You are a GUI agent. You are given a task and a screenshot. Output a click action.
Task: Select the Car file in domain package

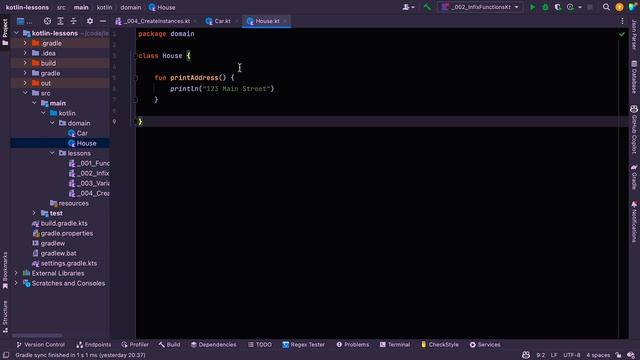tap(82, 133)
